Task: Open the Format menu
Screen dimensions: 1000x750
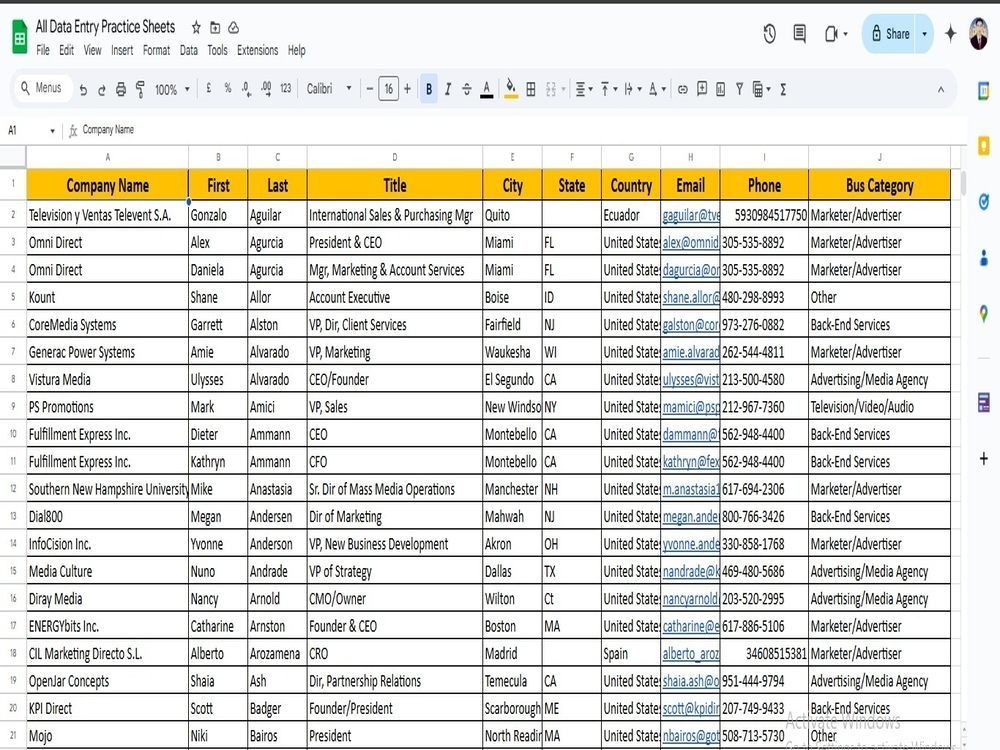Action: click(156, 50)
